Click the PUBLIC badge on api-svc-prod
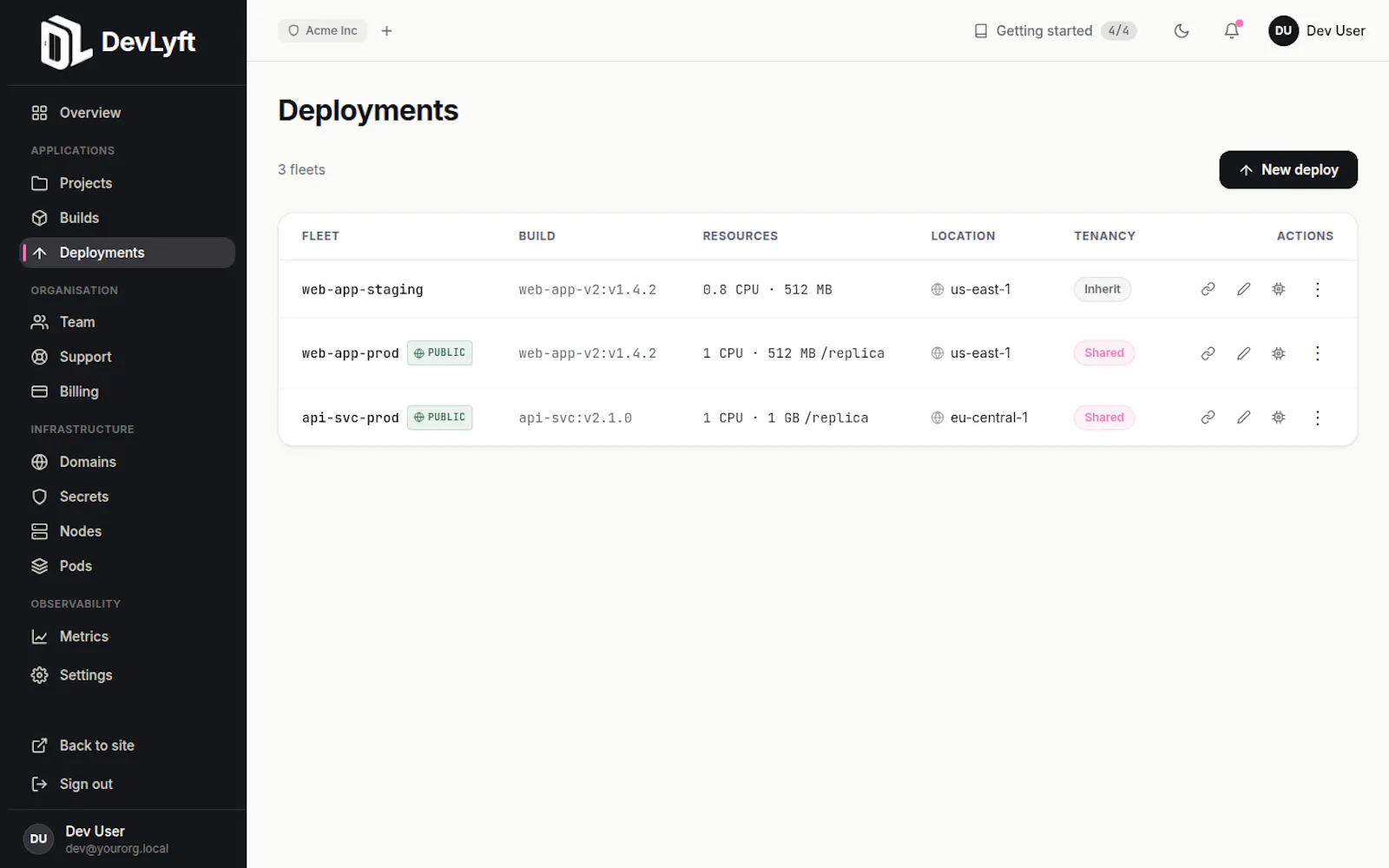Viewport: 1389px width, 868px height. point(440,418)
